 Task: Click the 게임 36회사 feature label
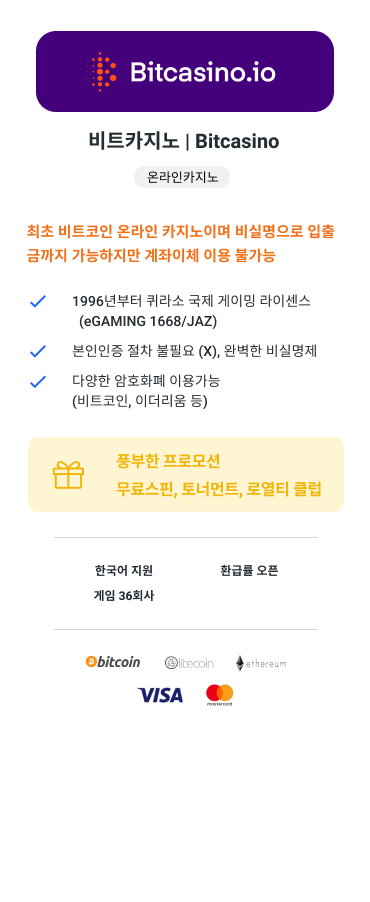point(124,596)
